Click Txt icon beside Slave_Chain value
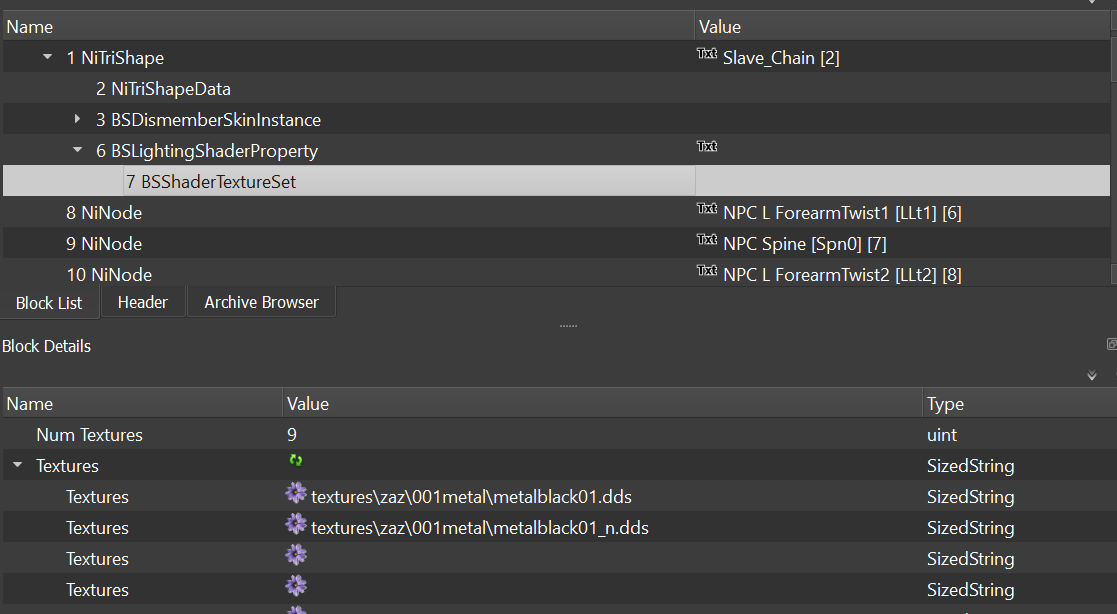 click(707, 53)
